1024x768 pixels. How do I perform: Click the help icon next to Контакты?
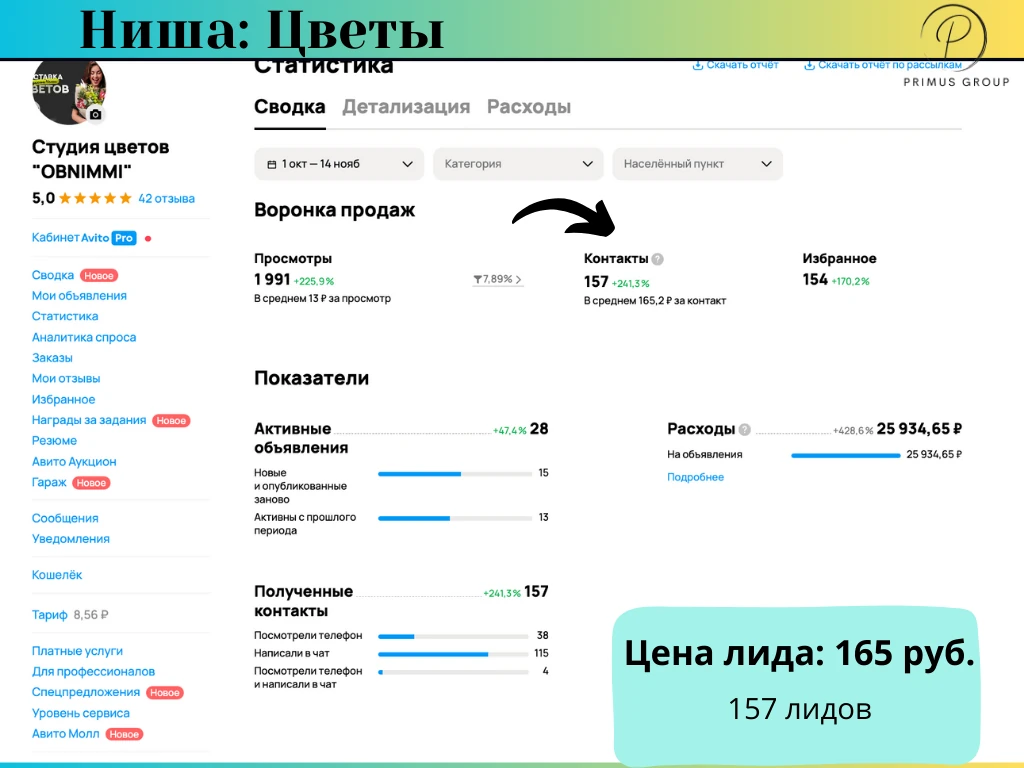point(658,259)
